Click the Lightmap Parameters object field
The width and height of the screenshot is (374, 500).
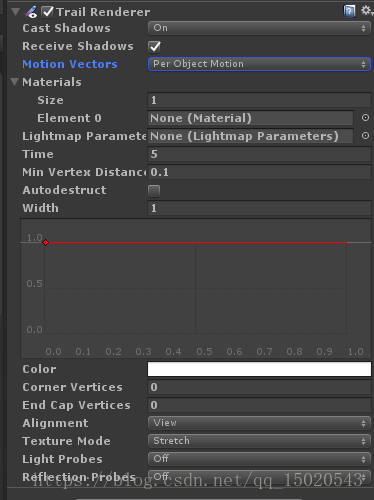[x=250, y=136]
